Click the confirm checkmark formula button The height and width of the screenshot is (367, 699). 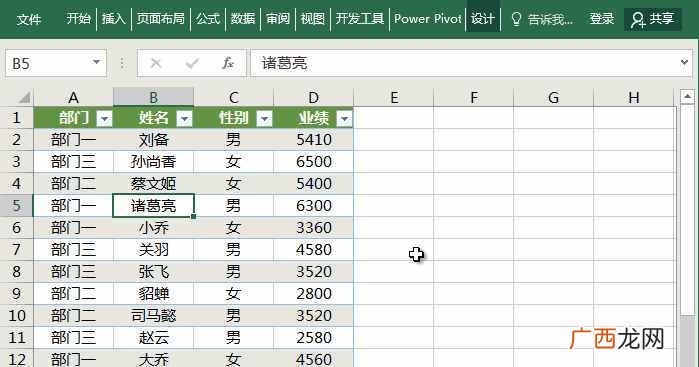tap(192, 63)
